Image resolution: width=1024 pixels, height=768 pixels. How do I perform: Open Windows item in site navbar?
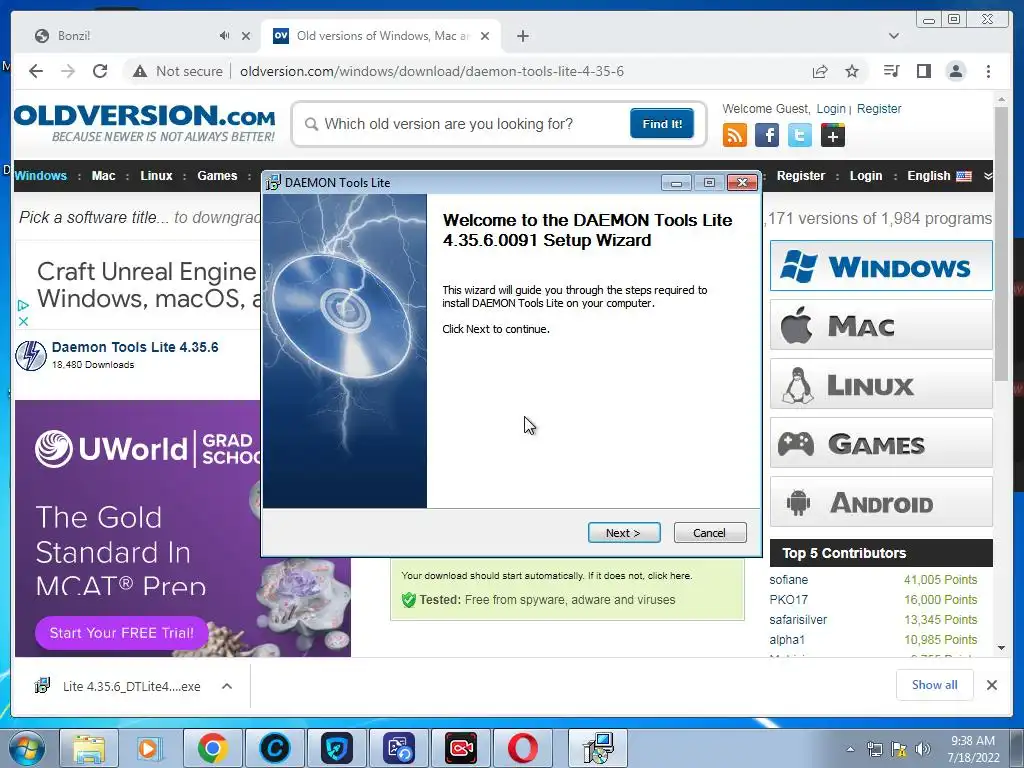tap(40, 176)
